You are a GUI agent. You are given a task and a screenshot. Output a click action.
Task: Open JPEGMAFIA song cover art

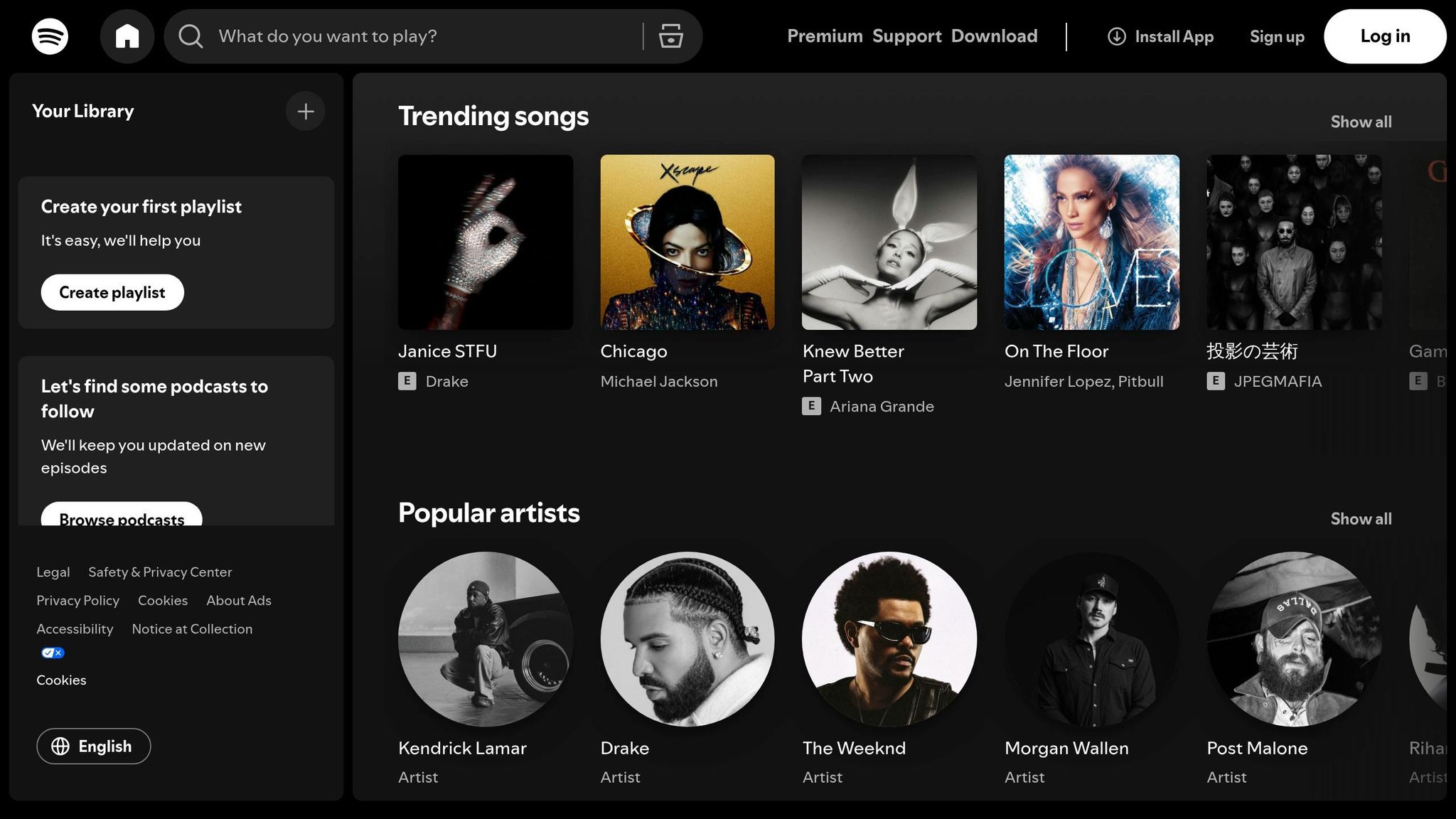click(1294, 242)
